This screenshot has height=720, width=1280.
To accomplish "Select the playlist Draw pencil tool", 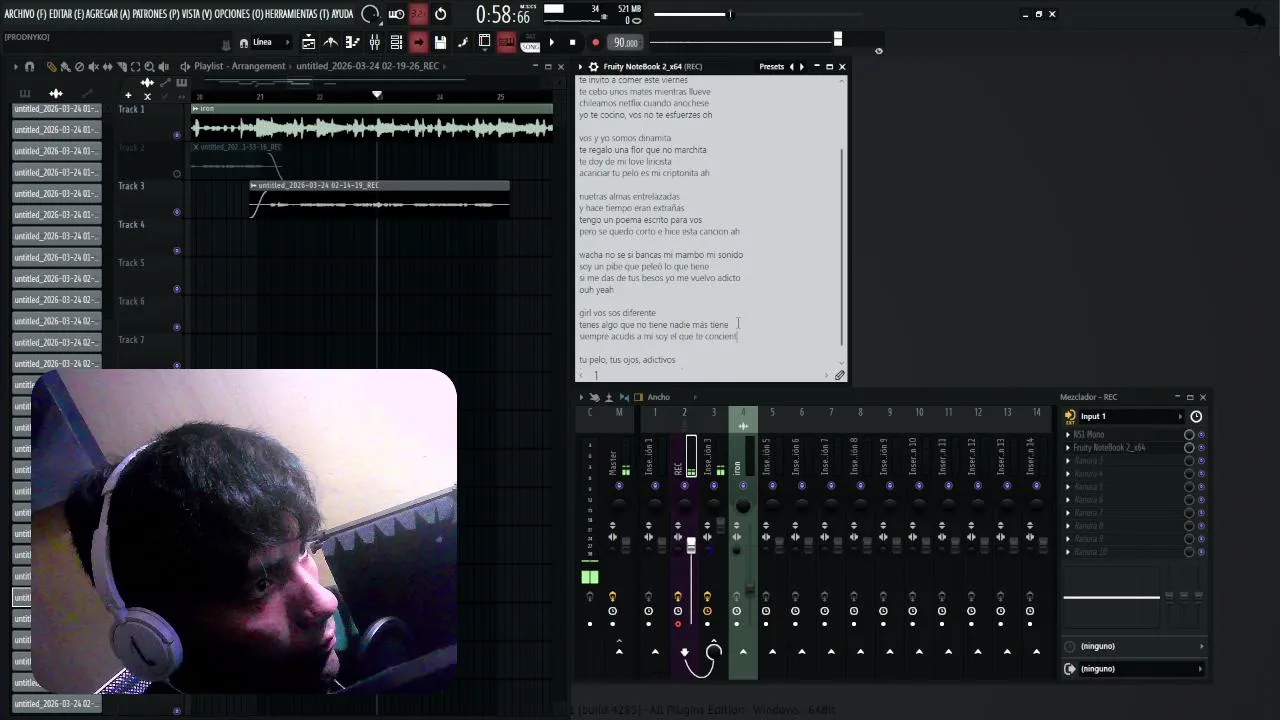I will 51,66.
